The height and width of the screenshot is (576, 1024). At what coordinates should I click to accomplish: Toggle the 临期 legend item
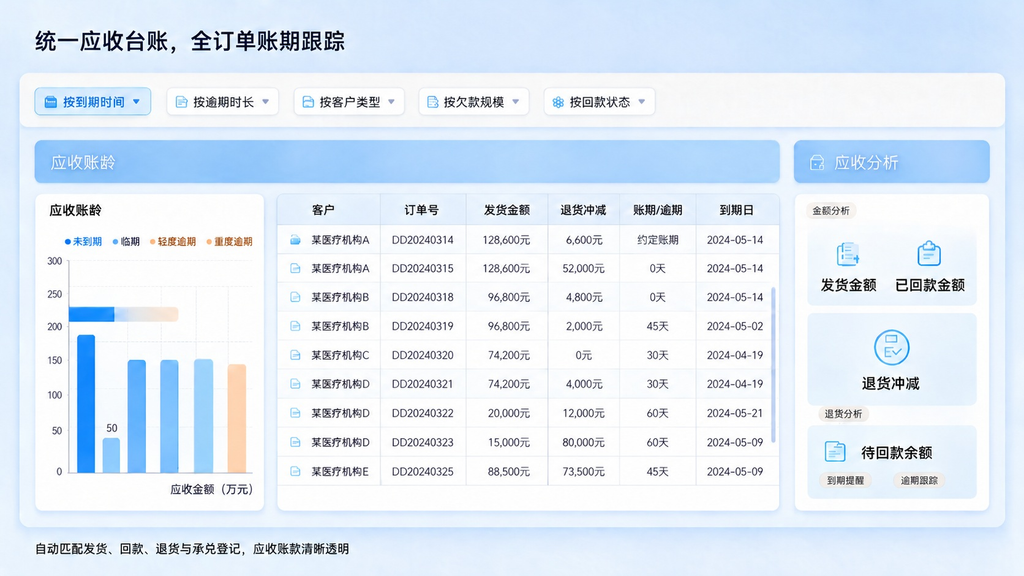pos(126,242)
